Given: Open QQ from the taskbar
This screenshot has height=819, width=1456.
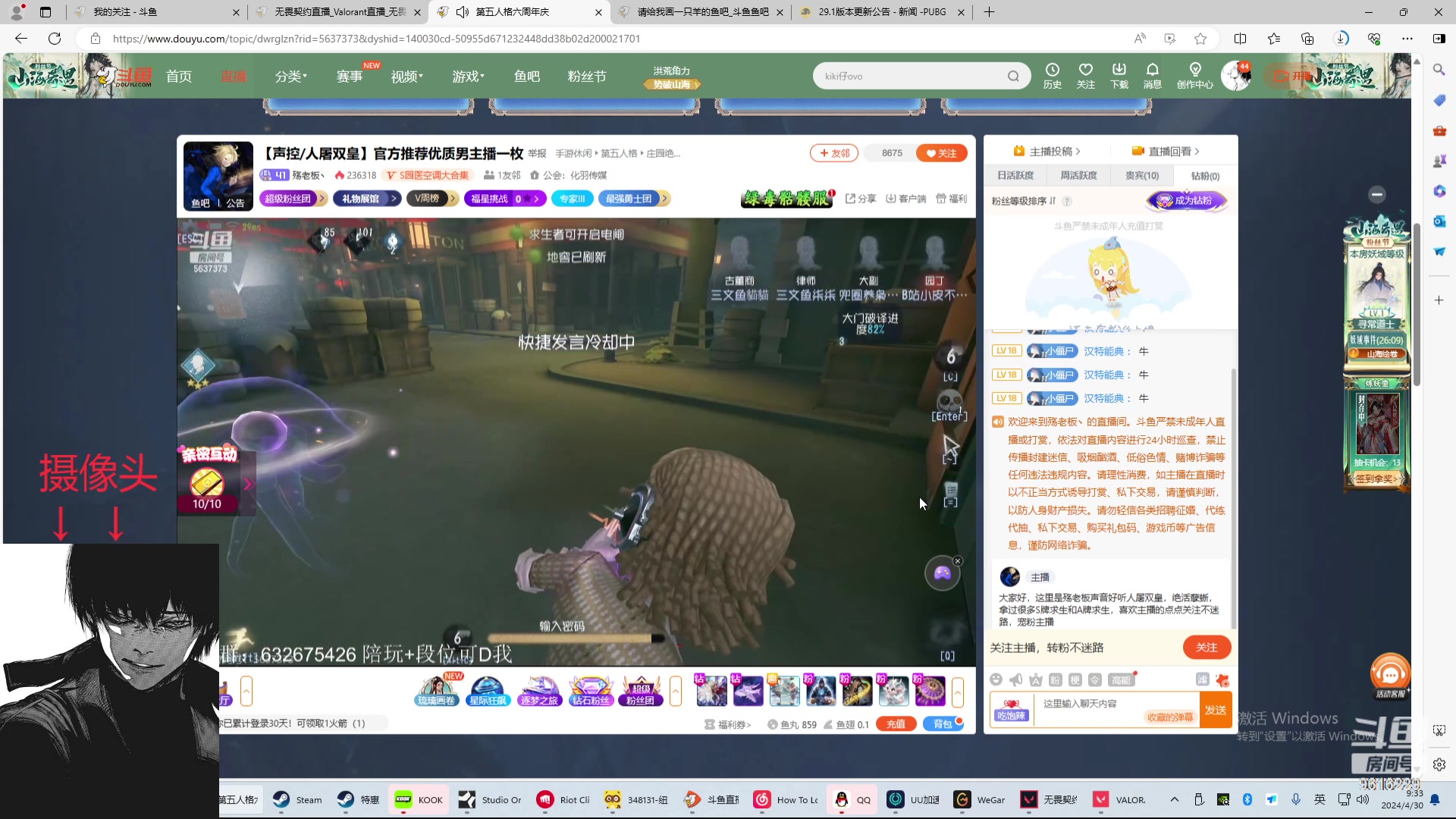Looking at the screenshot, I should 853,799.
